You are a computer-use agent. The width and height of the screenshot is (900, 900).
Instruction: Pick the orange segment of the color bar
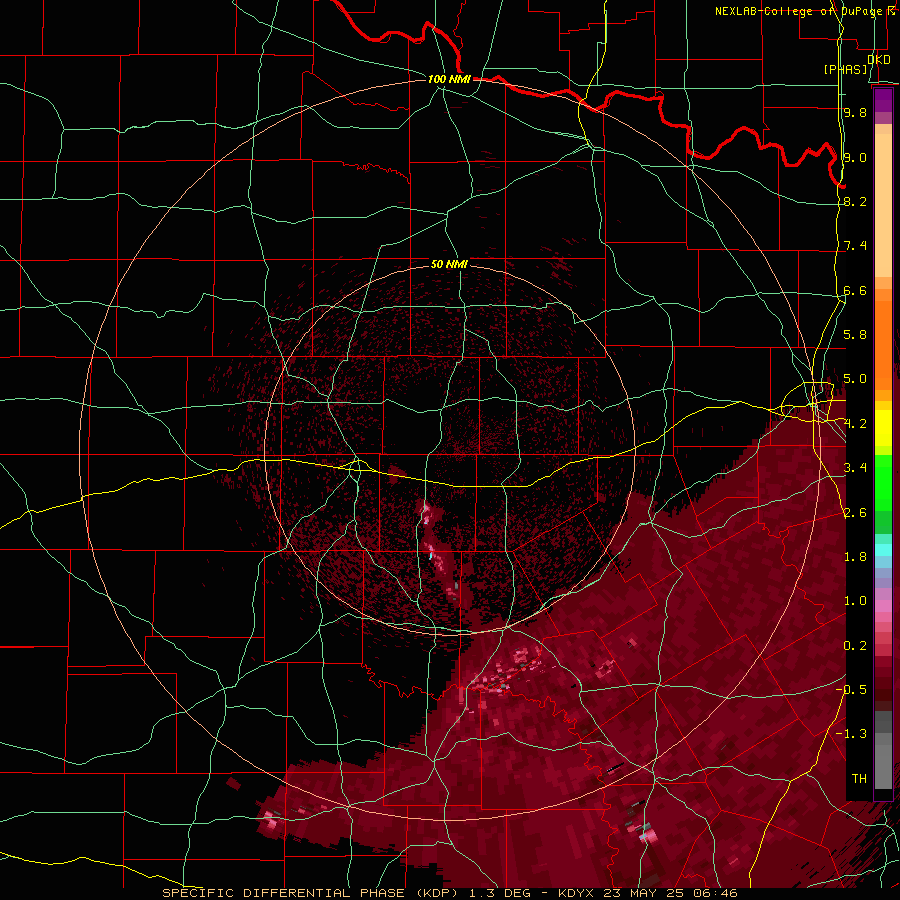click(x=883, y=344)
